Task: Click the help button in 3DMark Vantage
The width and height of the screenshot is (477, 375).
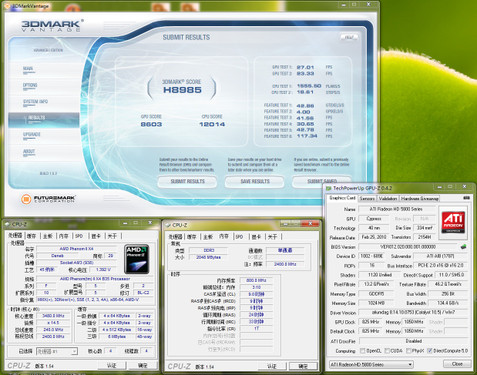Action: point(349,37)
